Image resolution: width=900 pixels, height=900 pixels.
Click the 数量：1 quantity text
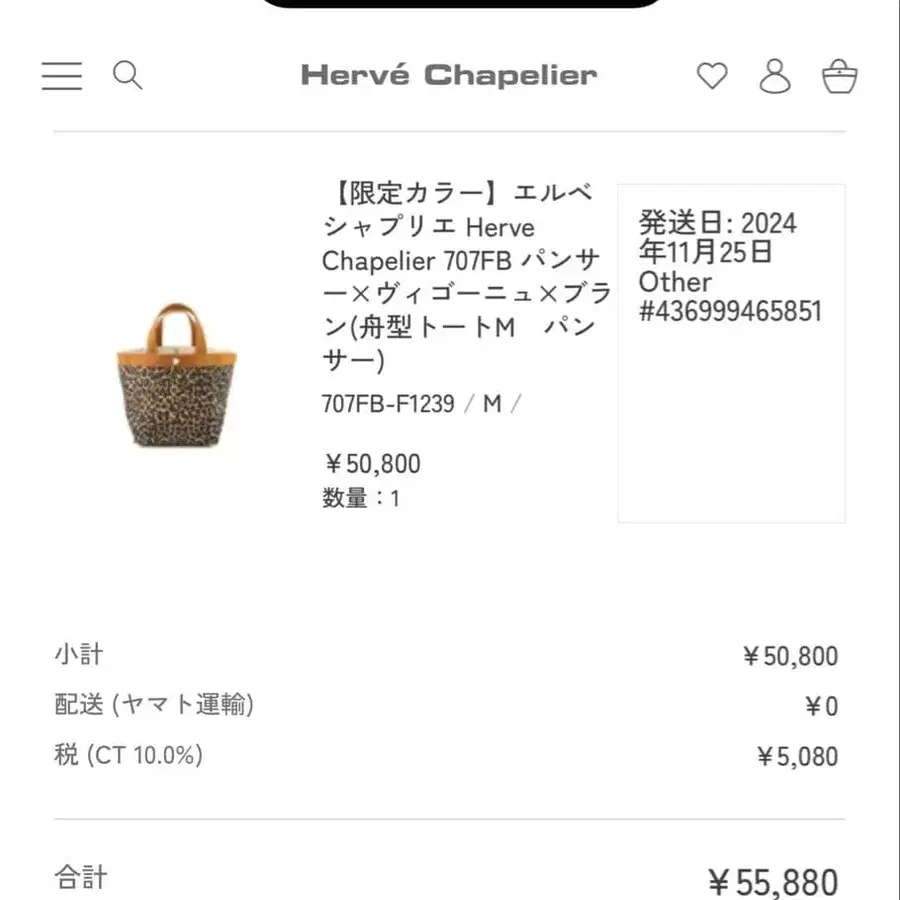point(357,498)
